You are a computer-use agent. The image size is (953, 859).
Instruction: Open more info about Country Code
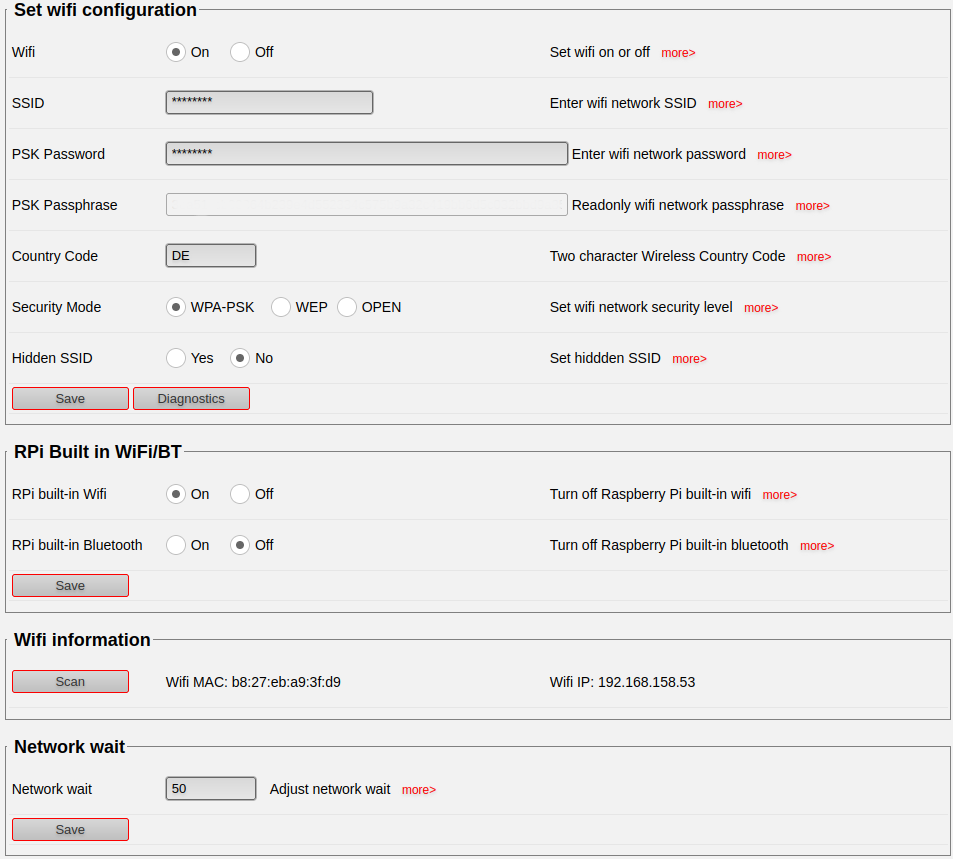814,256
